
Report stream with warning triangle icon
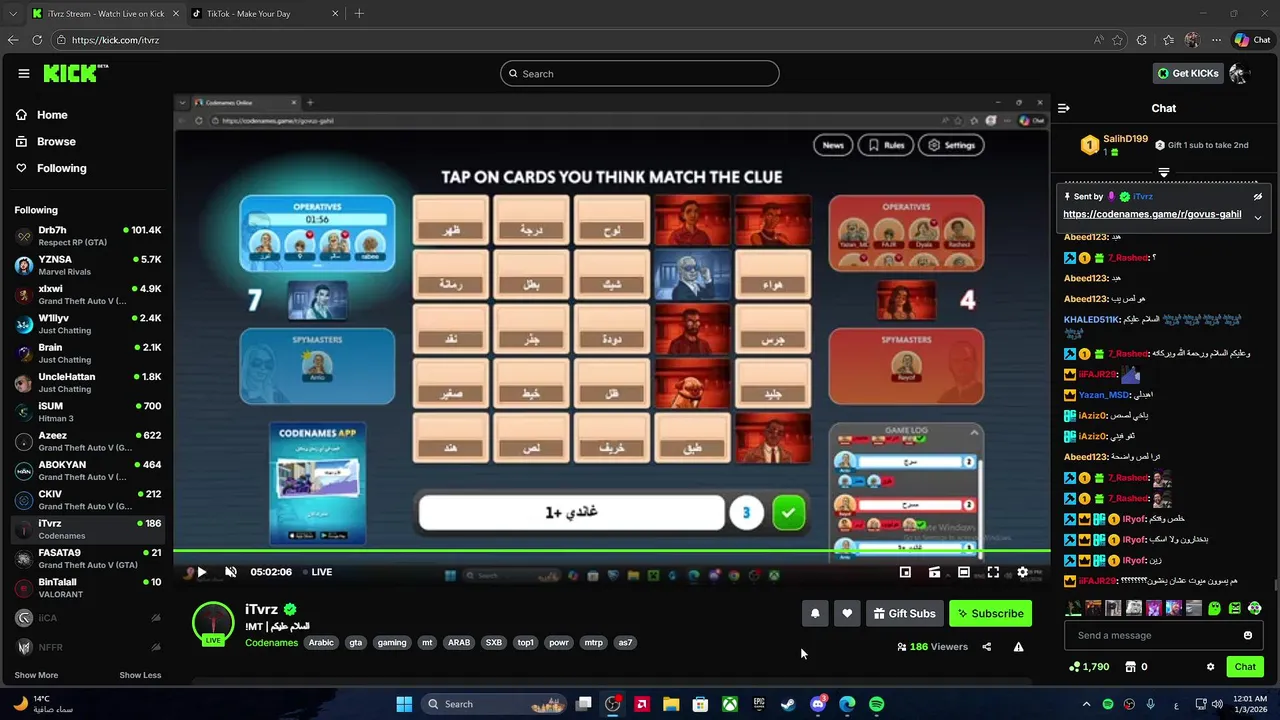click(1018, 647)
